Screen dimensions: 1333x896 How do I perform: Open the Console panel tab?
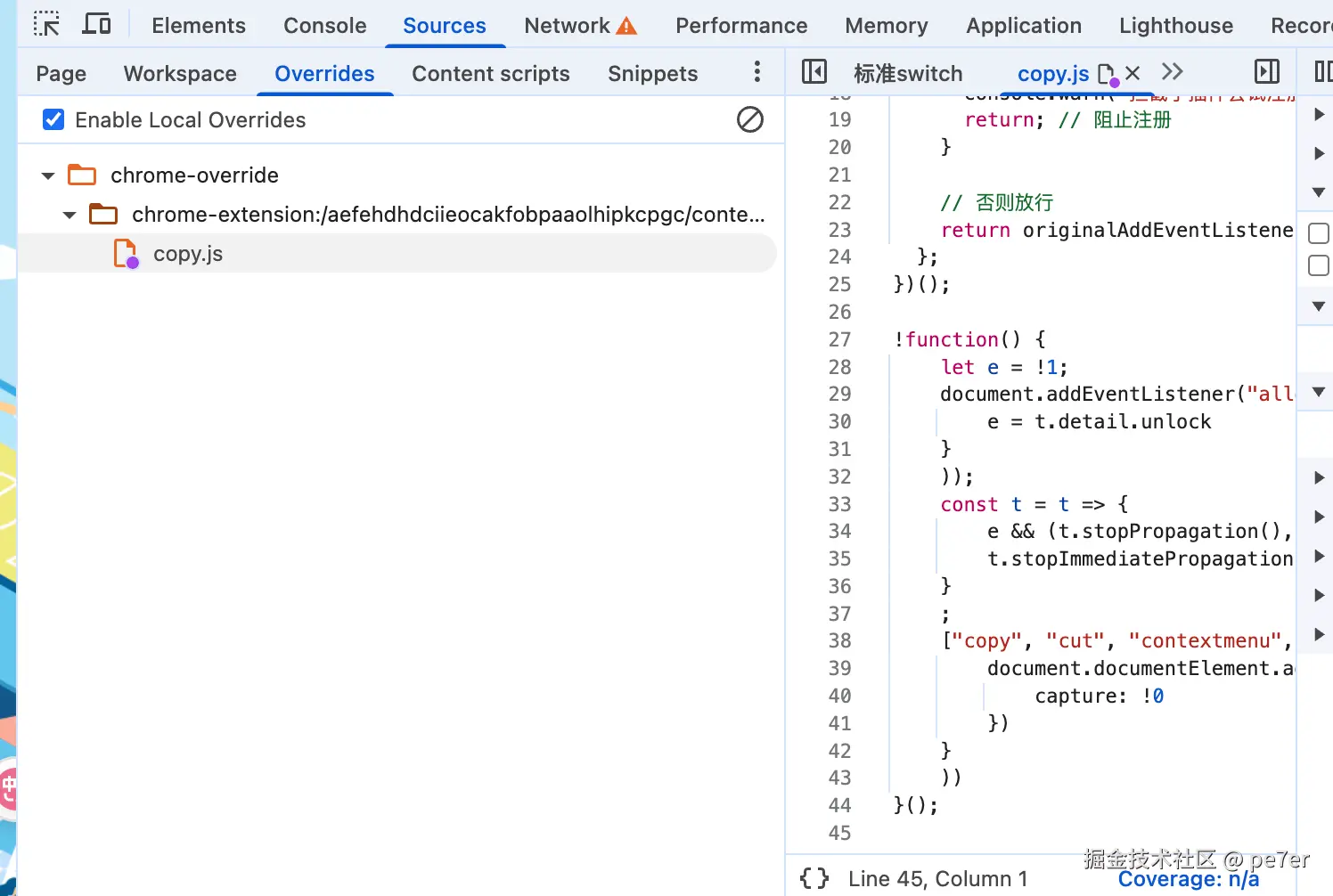coord(325,26)
